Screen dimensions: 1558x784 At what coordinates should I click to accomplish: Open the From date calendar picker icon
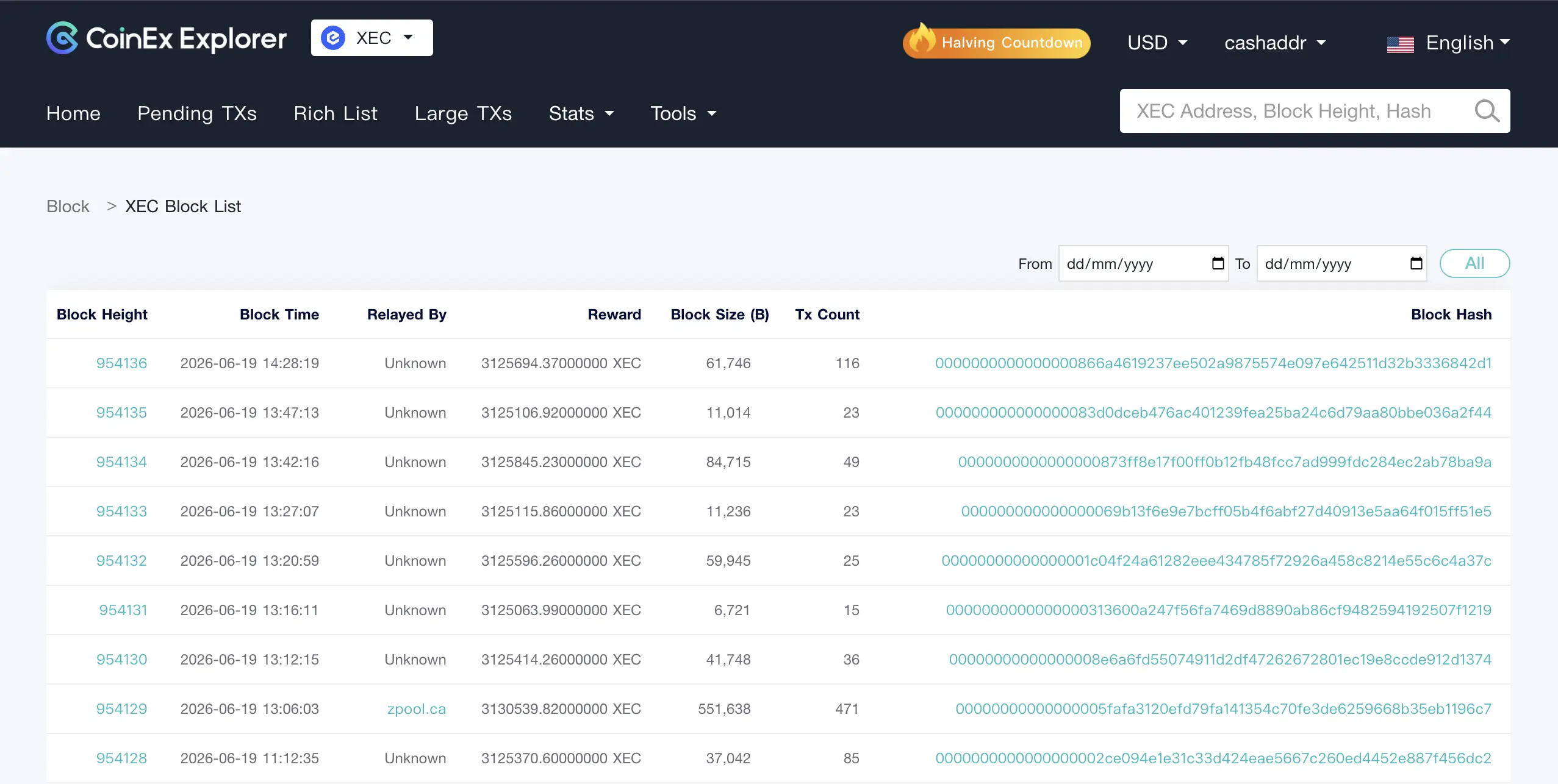[1218, 263]
